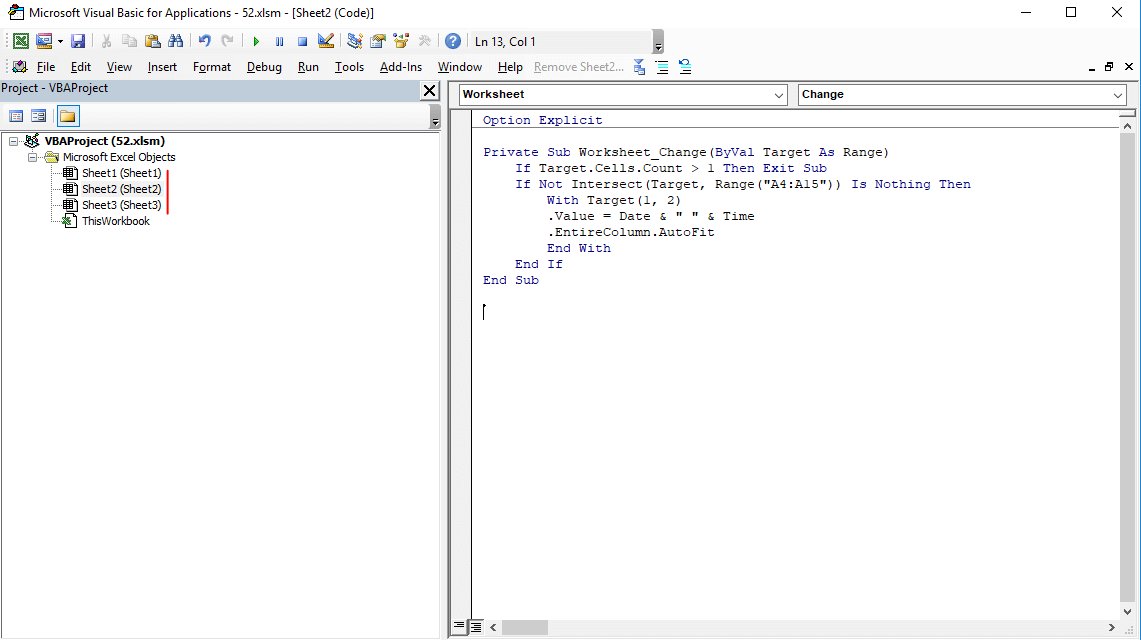Collapse the VBAProject (52.xlsm) node

(14, 141)
